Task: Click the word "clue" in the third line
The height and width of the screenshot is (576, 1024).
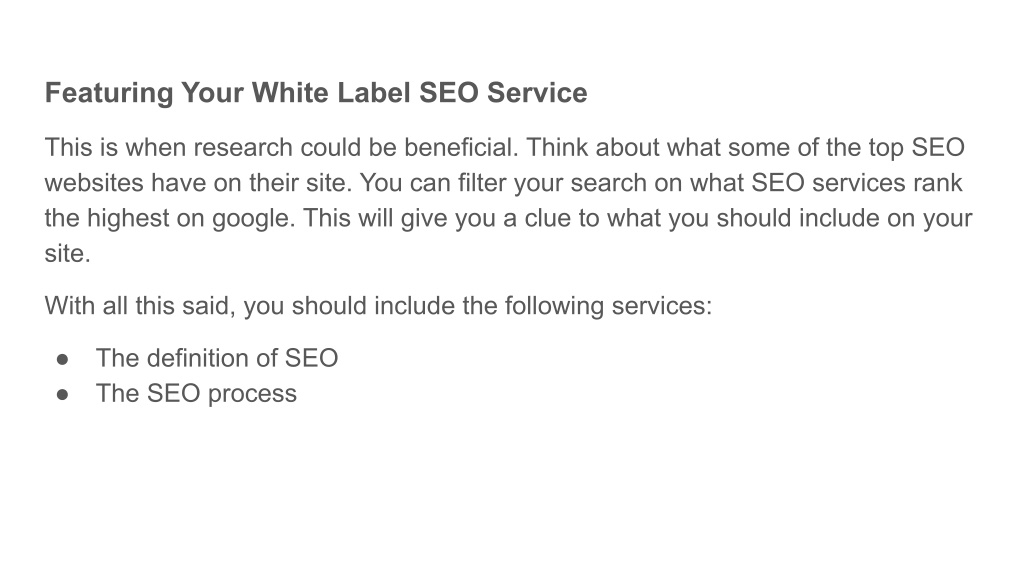Action: click(547, 218)
